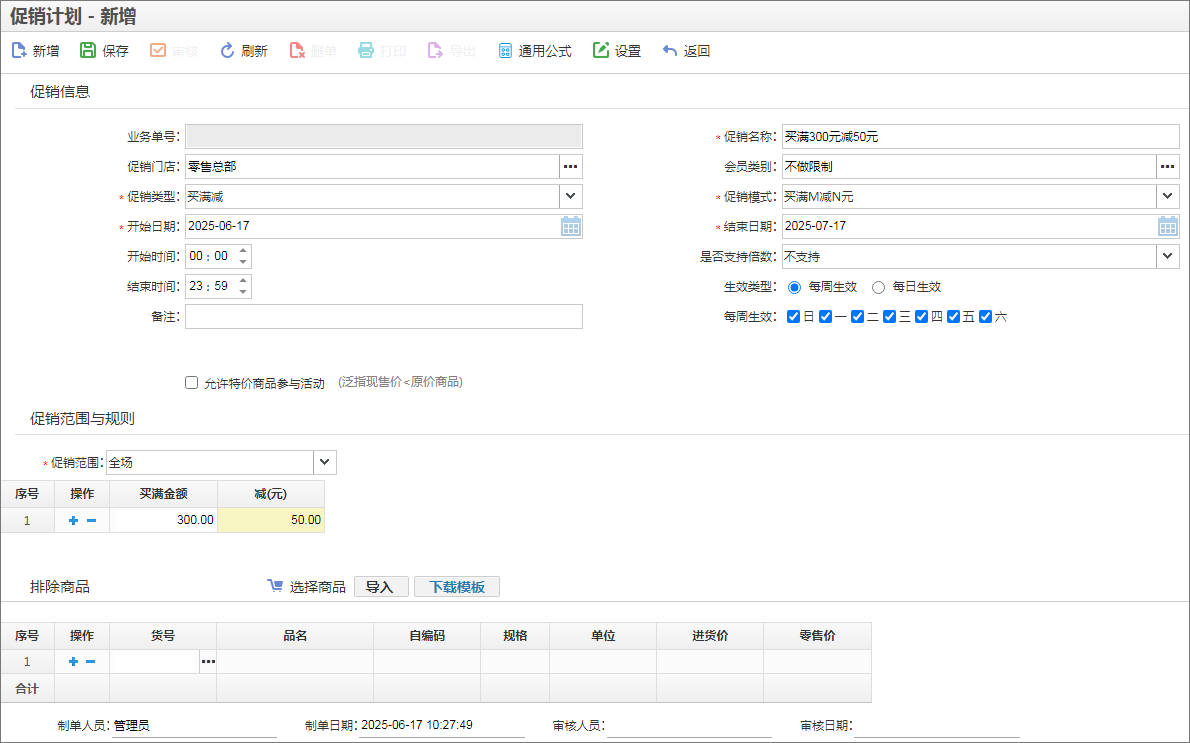
Task: Click the 打印 print icon
Action: (366, 51)
